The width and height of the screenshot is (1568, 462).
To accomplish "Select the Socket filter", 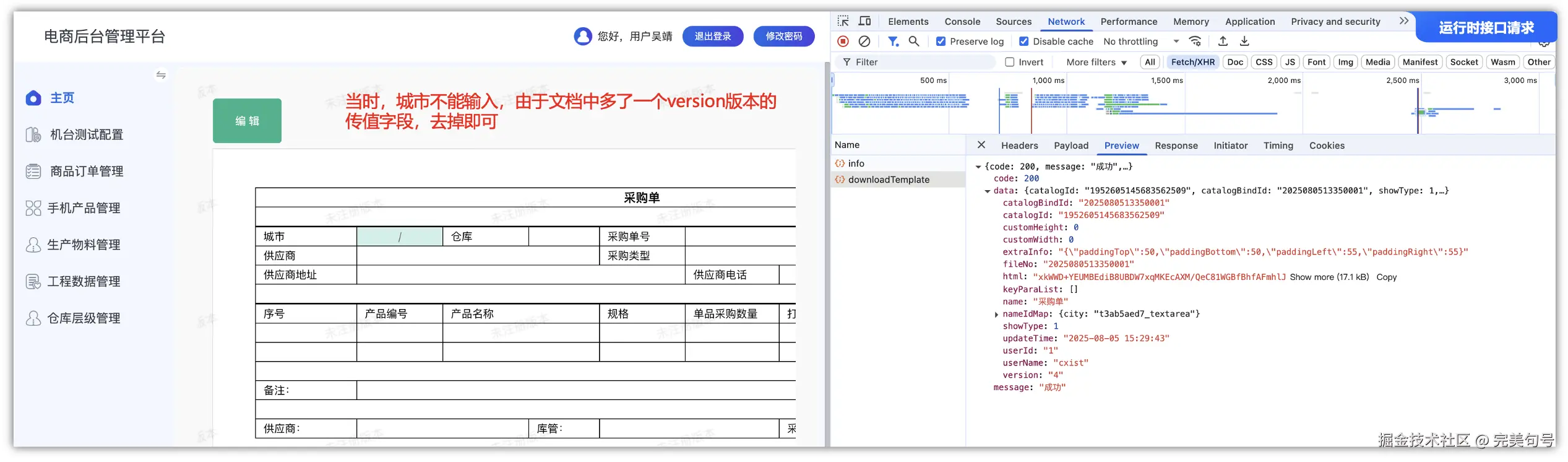I will [x=1464, y=62].
